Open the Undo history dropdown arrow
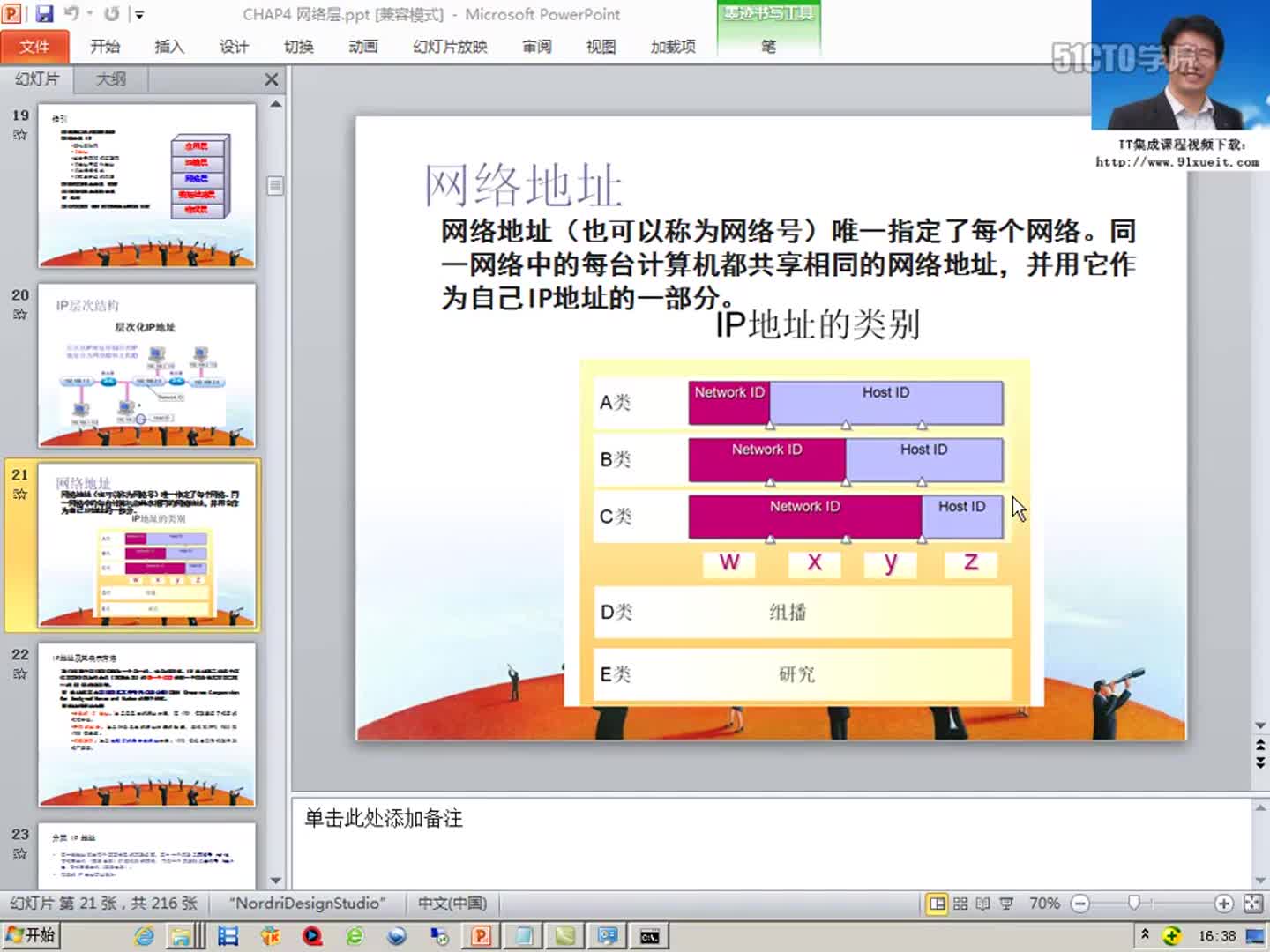This screenshot has height=952, width=1270. (90, 13)
